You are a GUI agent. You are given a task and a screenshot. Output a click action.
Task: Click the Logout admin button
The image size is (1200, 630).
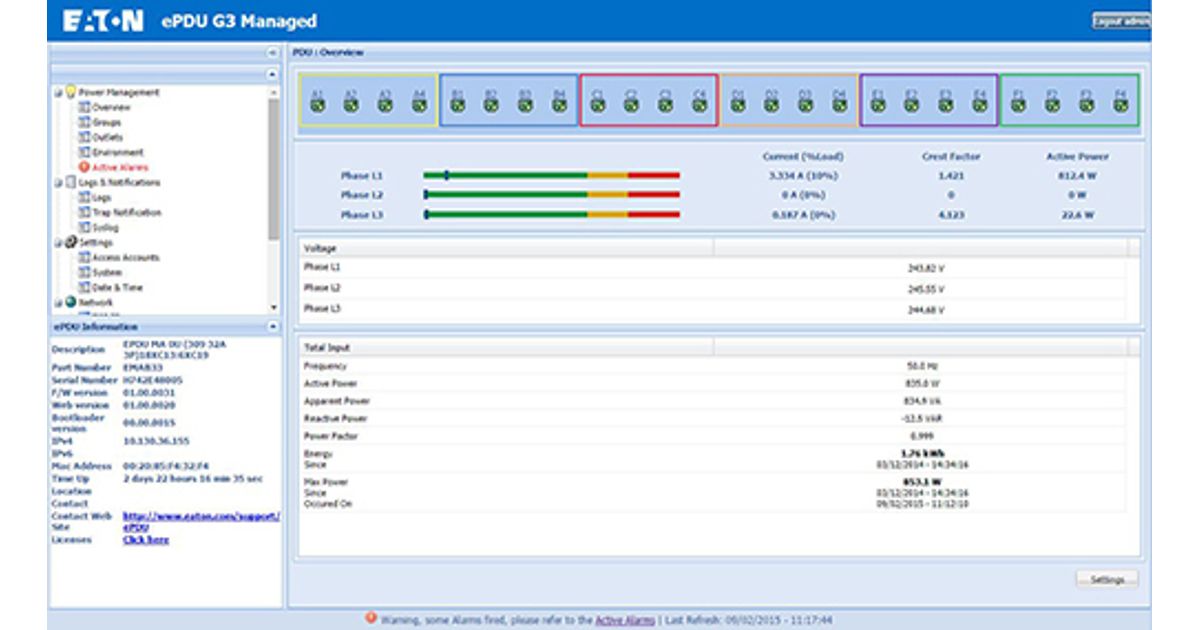click(1120, 21)
